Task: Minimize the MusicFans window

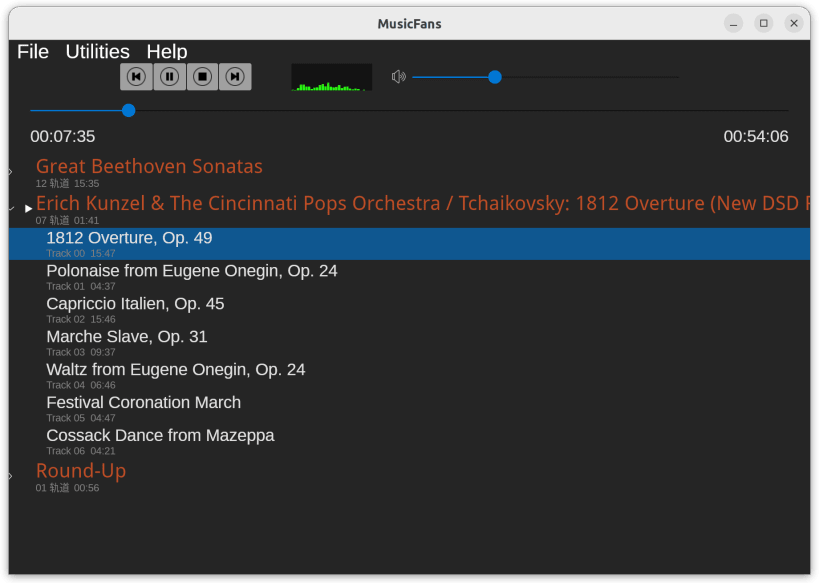Action: pyautogui.click(x=733, y=24)
